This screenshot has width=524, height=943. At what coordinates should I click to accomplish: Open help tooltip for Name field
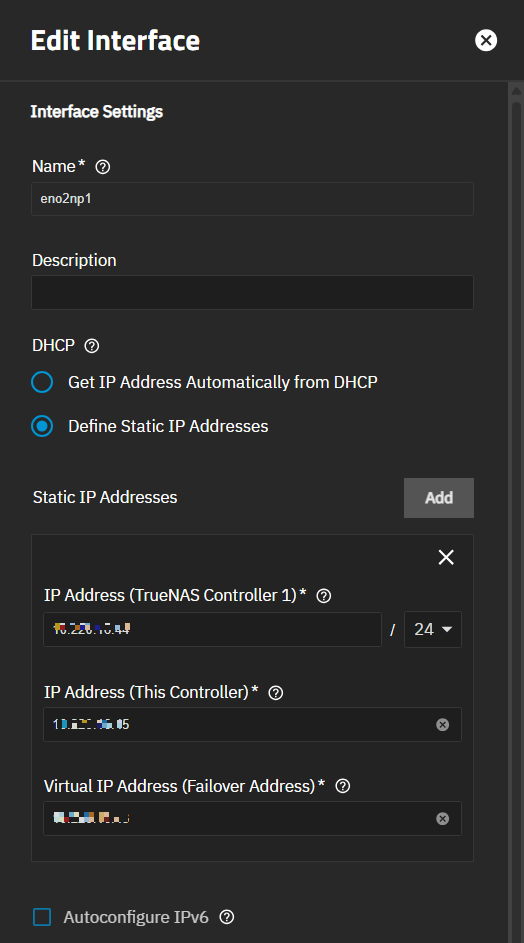point(103,167)
